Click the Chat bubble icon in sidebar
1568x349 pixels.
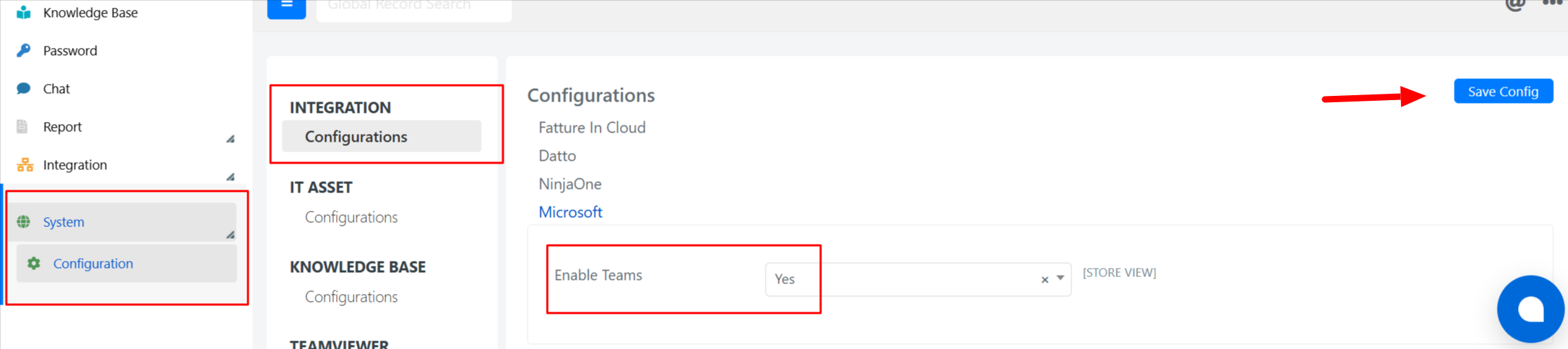24,88
